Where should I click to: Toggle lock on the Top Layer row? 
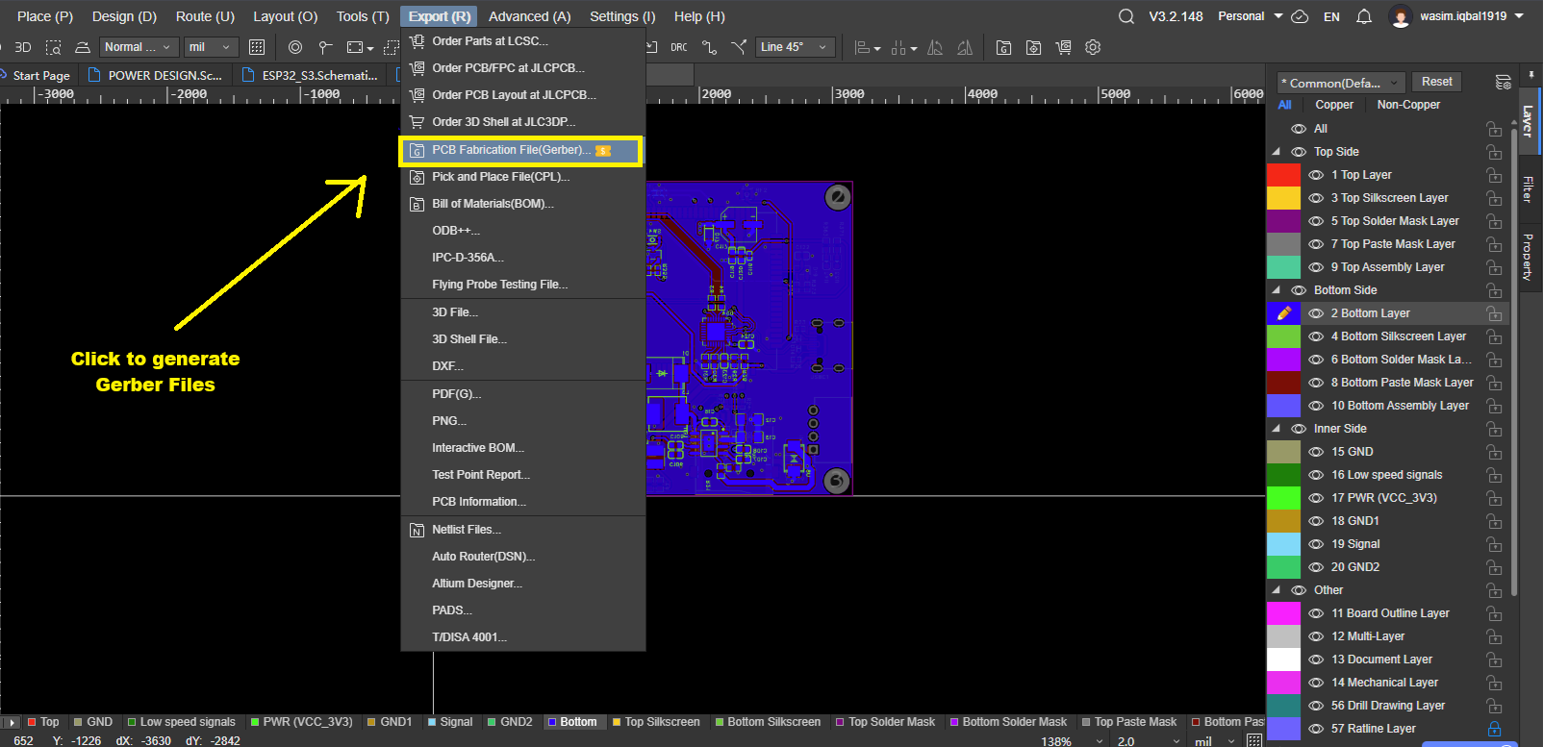click(1494, 175)
